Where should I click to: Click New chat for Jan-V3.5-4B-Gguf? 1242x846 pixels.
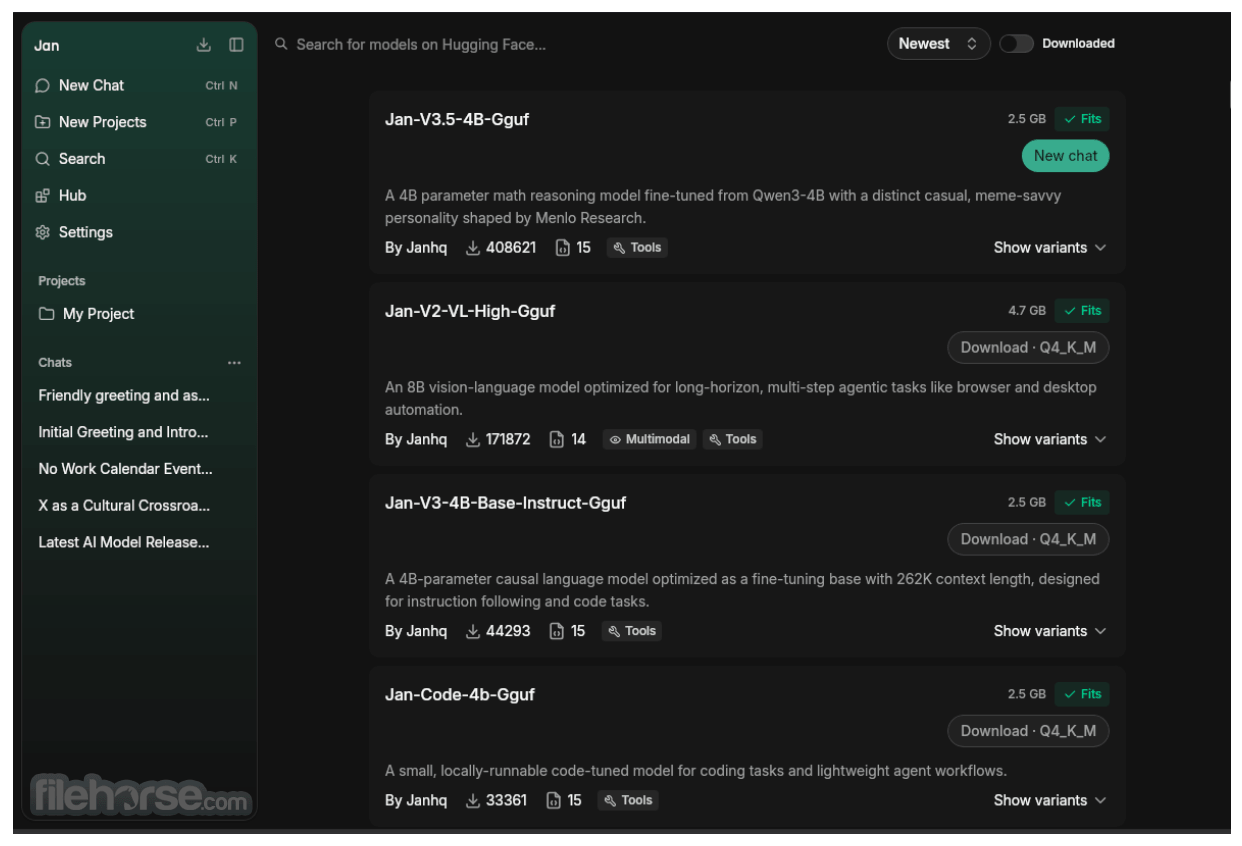[1065, 156]
